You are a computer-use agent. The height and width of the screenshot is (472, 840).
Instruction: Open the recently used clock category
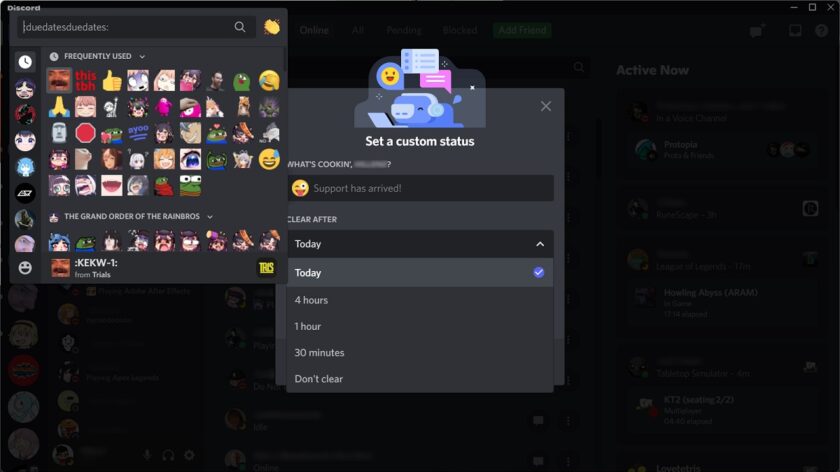coord(25,62)
